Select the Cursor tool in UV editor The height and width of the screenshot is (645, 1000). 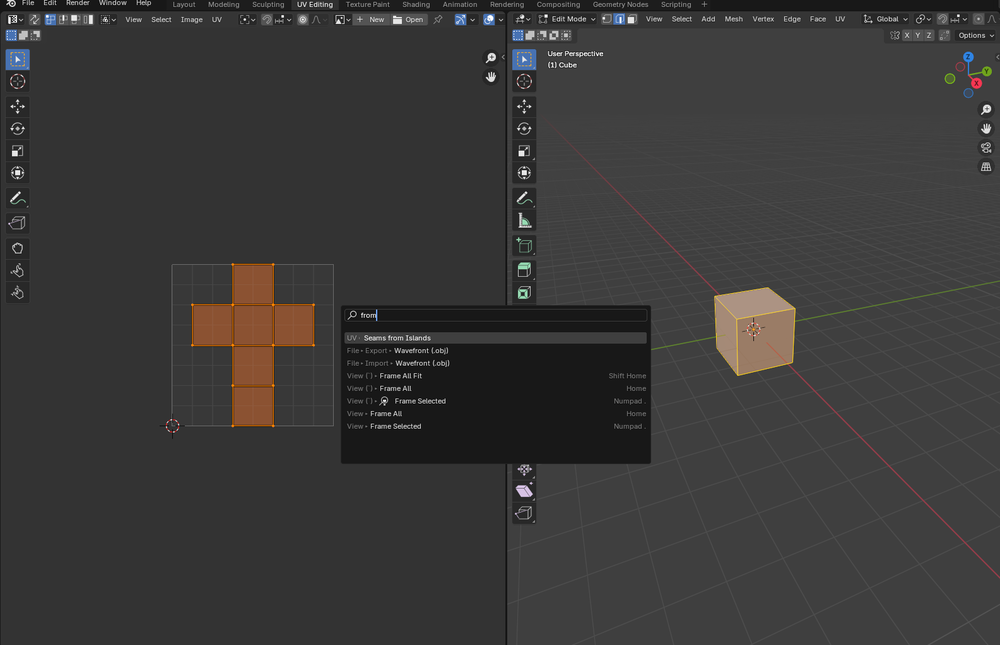point(17,82)
